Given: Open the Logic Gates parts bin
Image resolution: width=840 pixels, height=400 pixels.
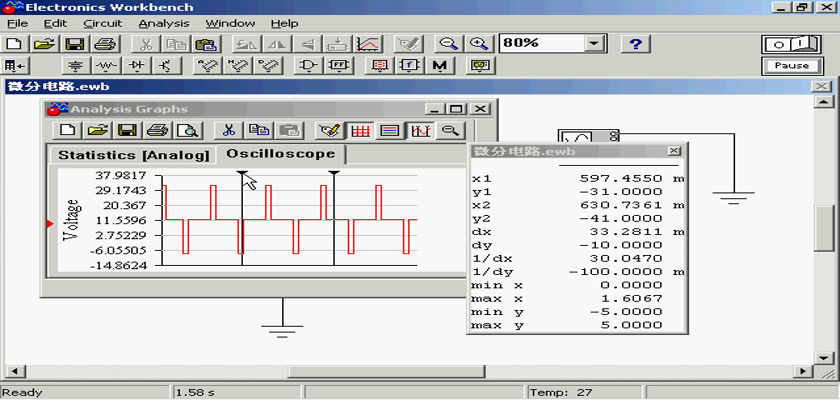Looking at the screenshot, I should pos(308,66).
